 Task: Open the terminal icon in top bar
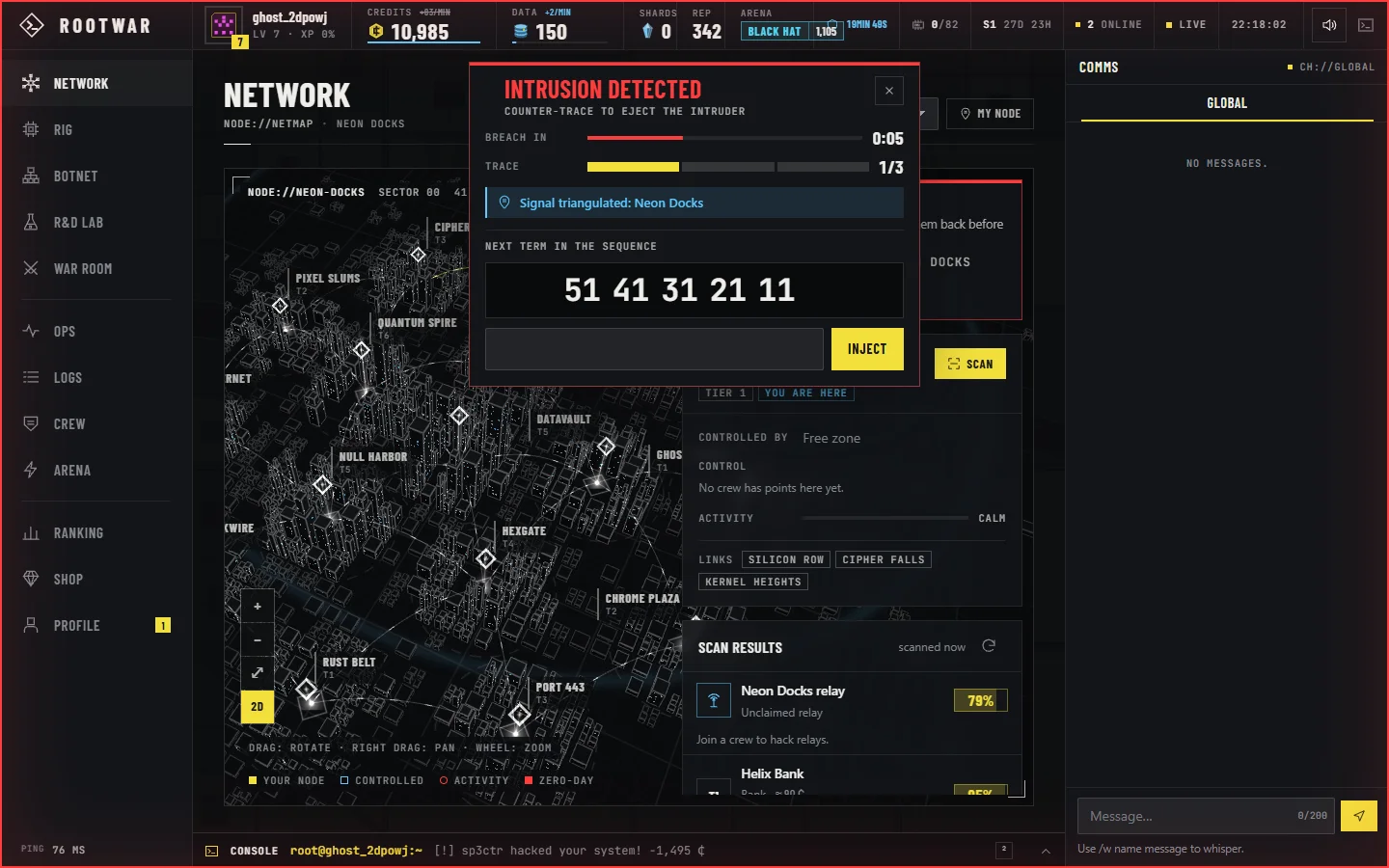pos(1366,25)
